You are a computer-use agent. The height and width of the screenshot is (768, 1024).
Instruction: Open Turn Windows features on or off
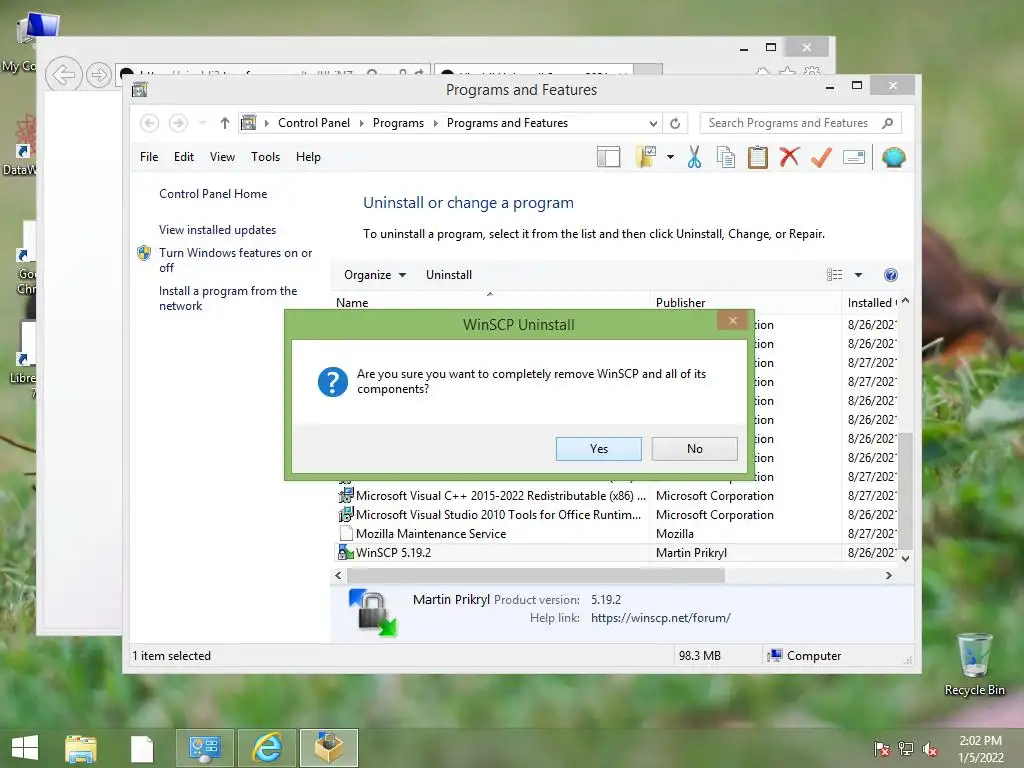[x=235, y=260]
